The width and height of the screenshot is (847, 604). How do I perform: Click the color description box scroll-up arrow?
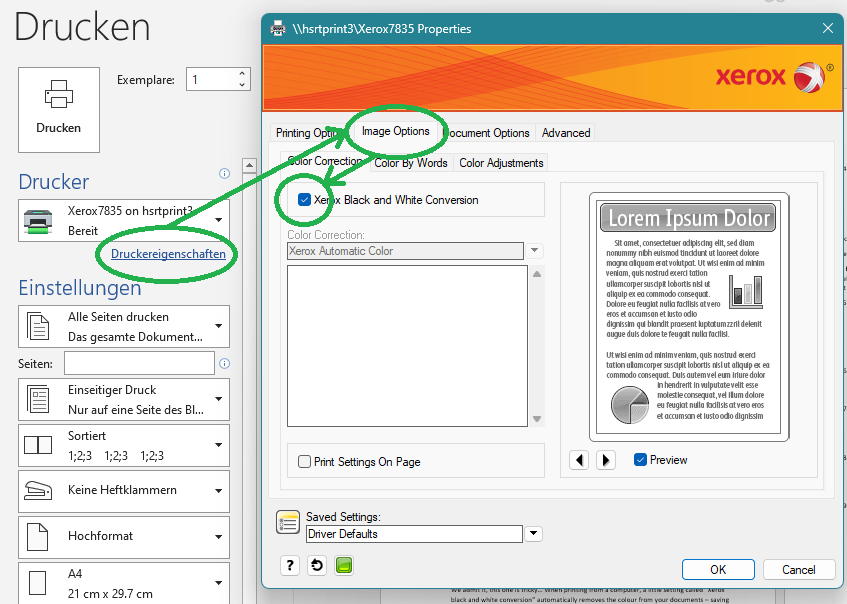coord(537,274)
